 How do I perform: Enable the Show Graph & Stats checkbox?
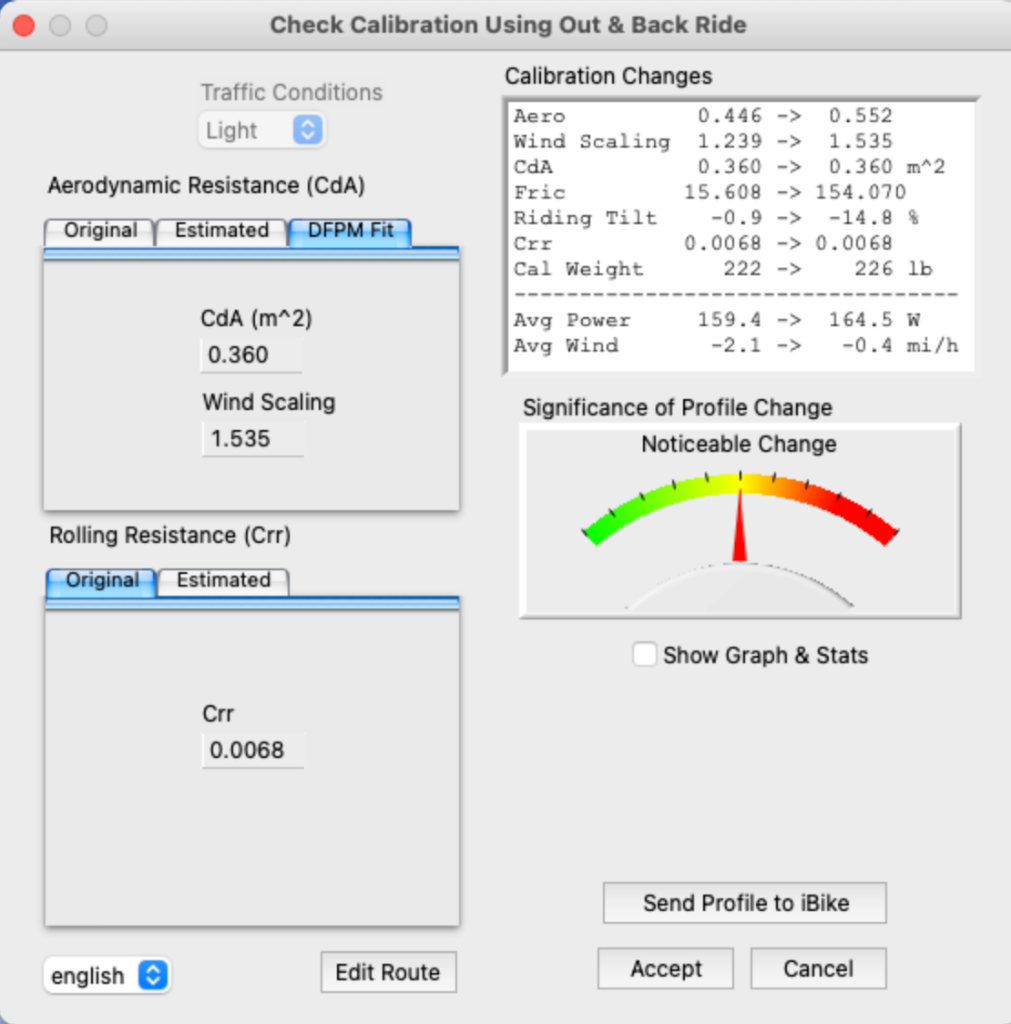click(645, 655)
